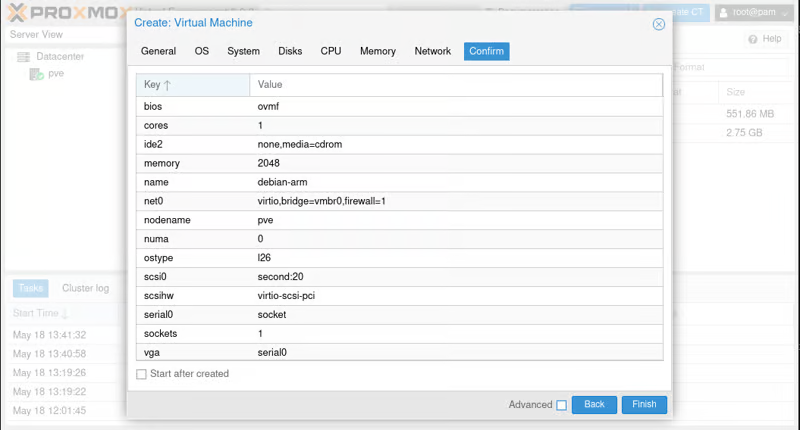800x430 pixels.
Task: Click the Help question mark icon
Action: coord(753,39)
